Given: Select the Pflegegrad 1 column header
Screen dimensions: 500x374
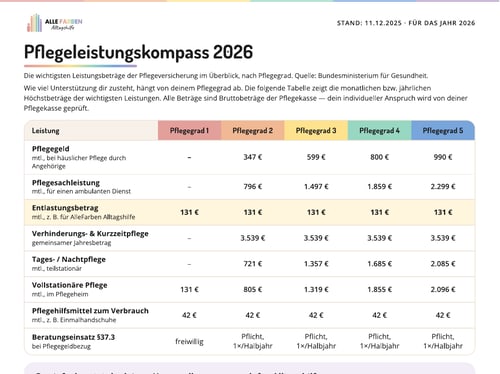Looking at the screenshot, I should pos(189,131).
